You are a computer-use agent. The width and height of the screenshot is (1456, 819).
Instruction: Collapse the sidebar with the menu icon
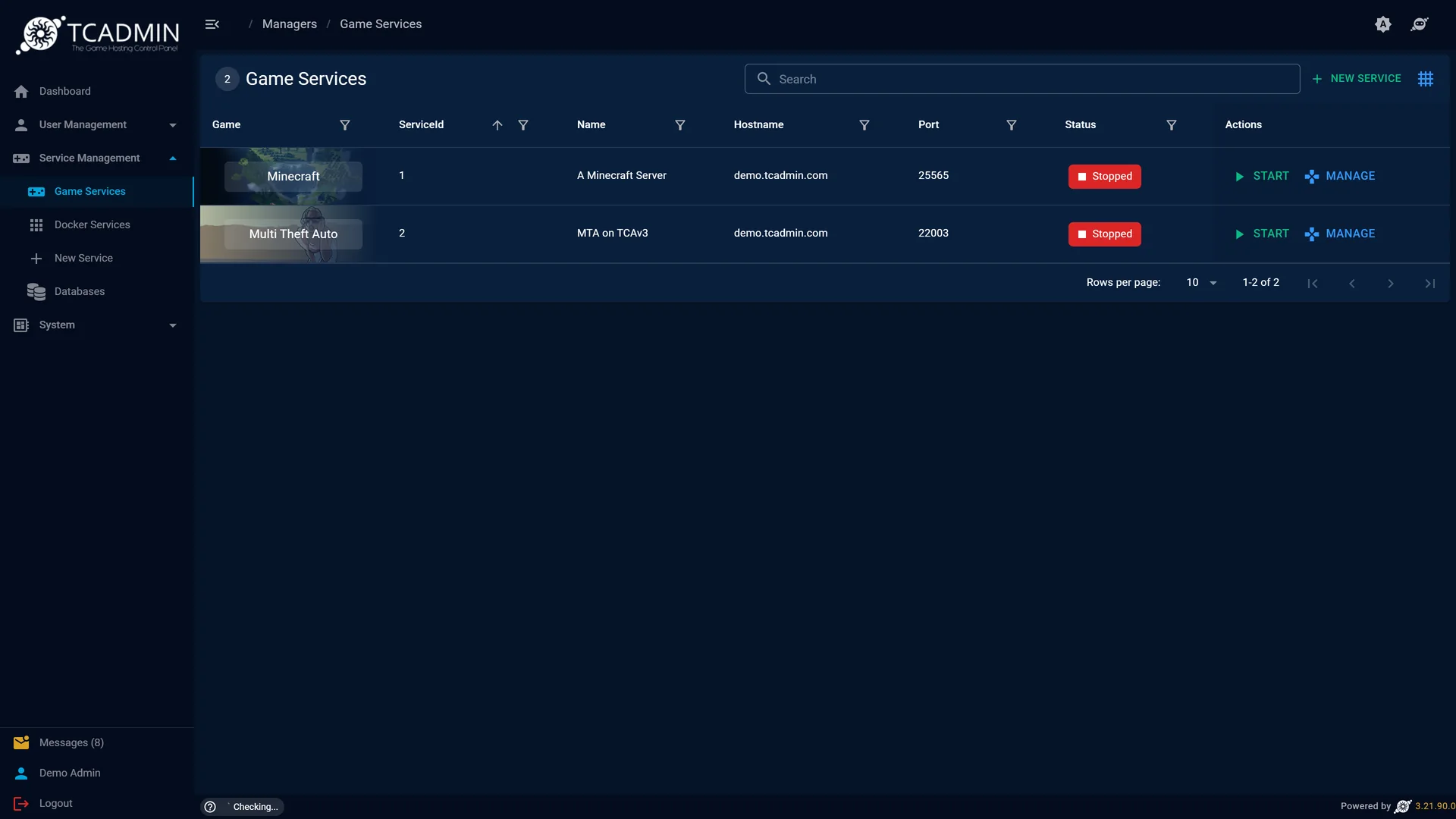click(x=212, y=24)
